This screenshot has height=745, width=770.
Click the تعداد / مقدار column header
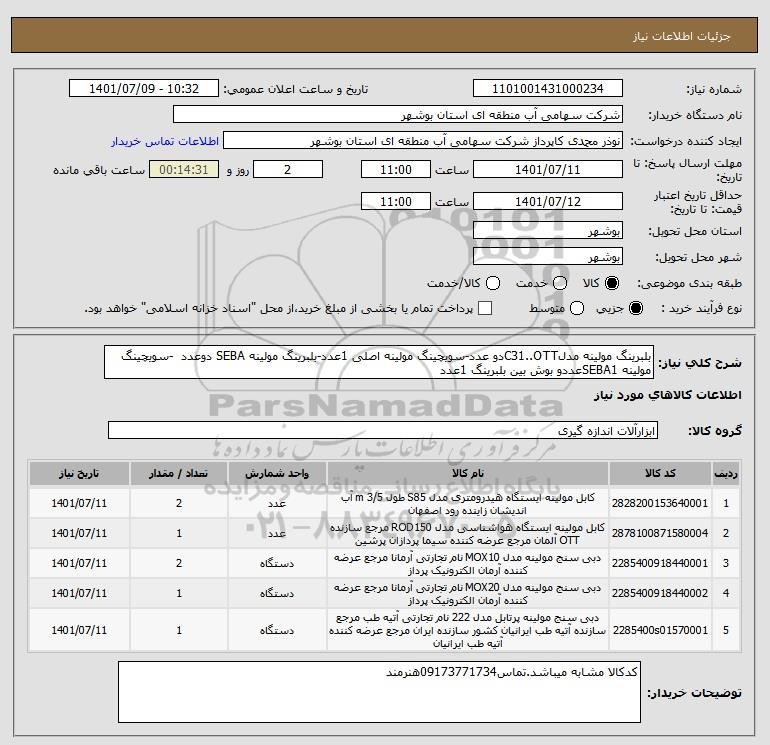coord(179,473)
